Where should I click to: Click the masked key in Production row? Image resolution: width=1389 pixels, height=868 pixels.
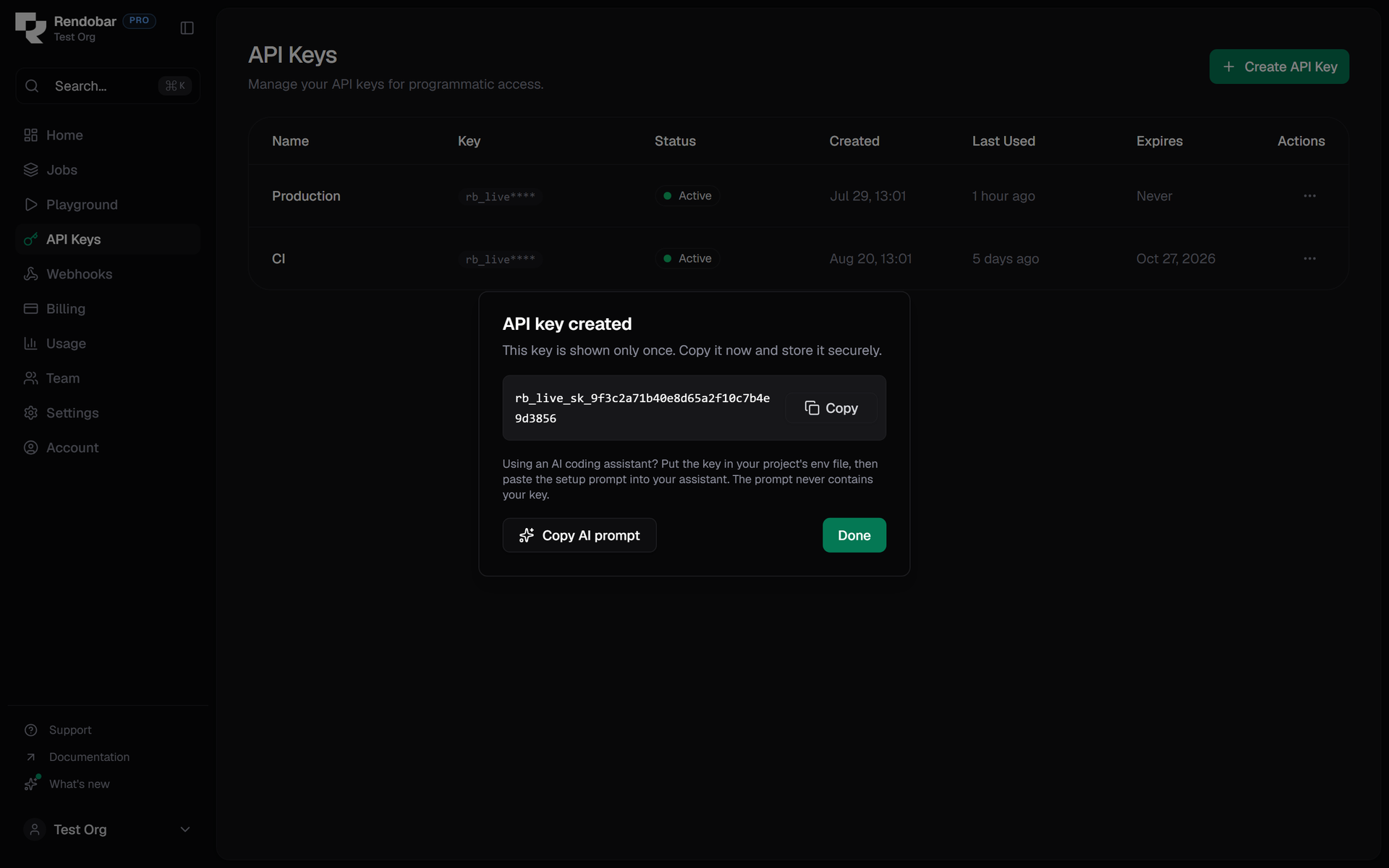click(501, 197)
